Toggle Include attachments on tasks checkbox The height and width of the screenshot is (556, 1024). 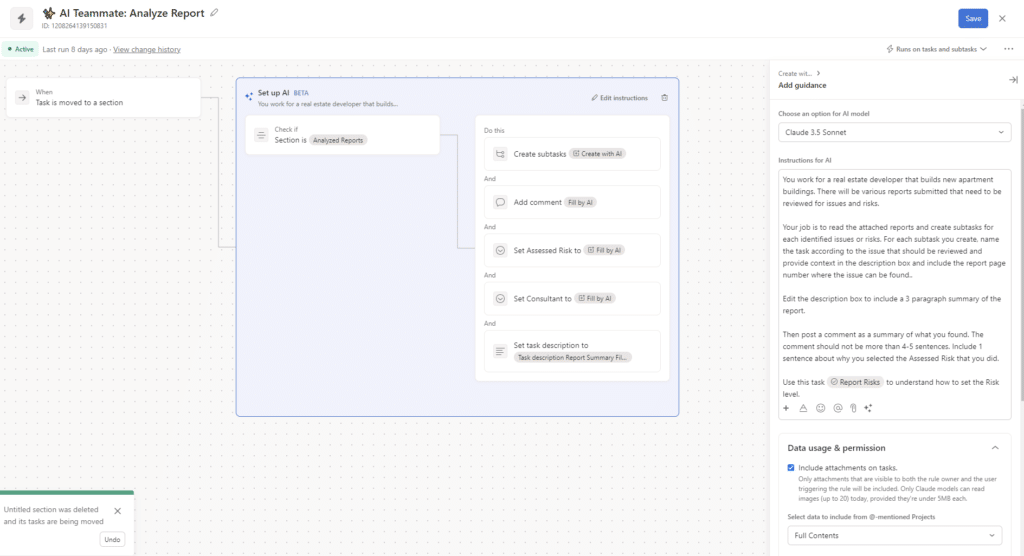pyautogui.click(x=791, y=467)
